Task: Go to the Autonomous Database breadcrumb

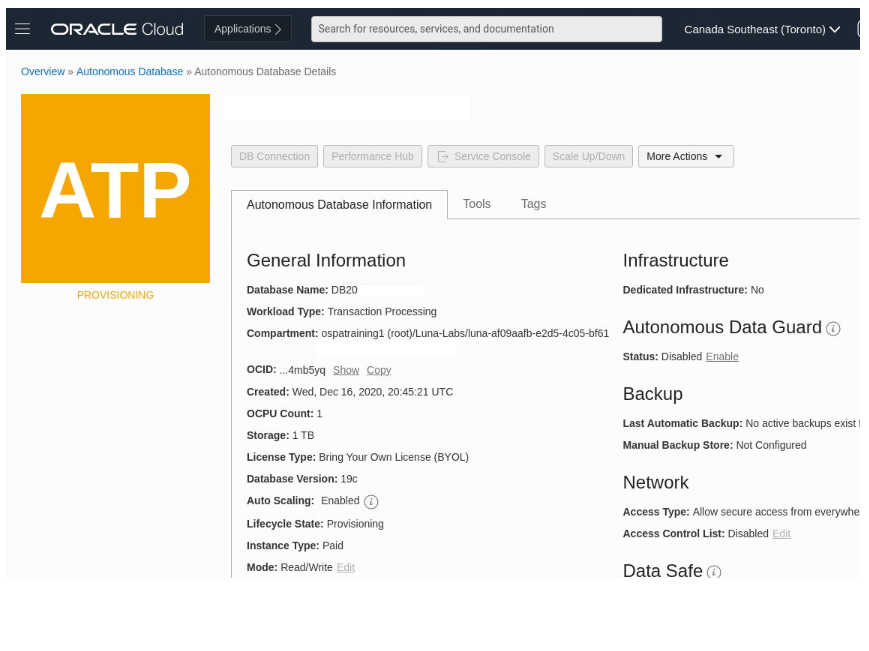Action: pyautogui.click(x=129, y=71)
